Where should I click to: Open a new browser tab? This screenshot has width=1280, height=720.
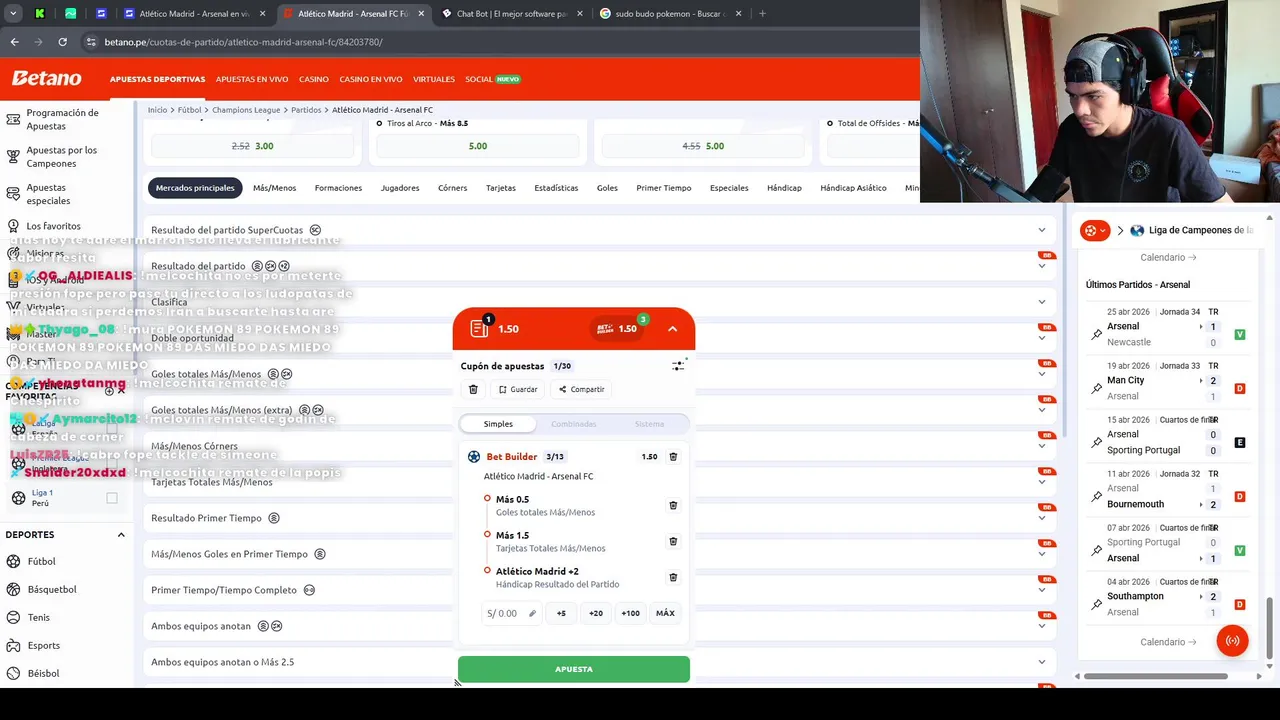tap(762, 14)
